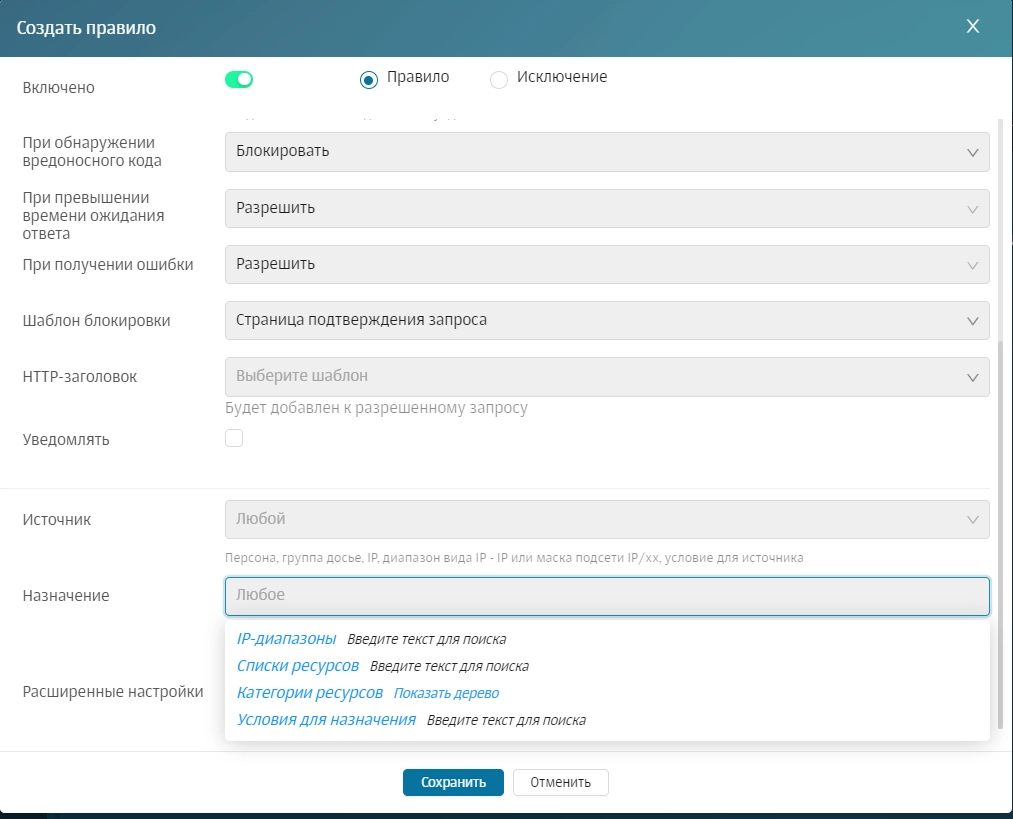Click the Показать дерево link

click(446, 693)
